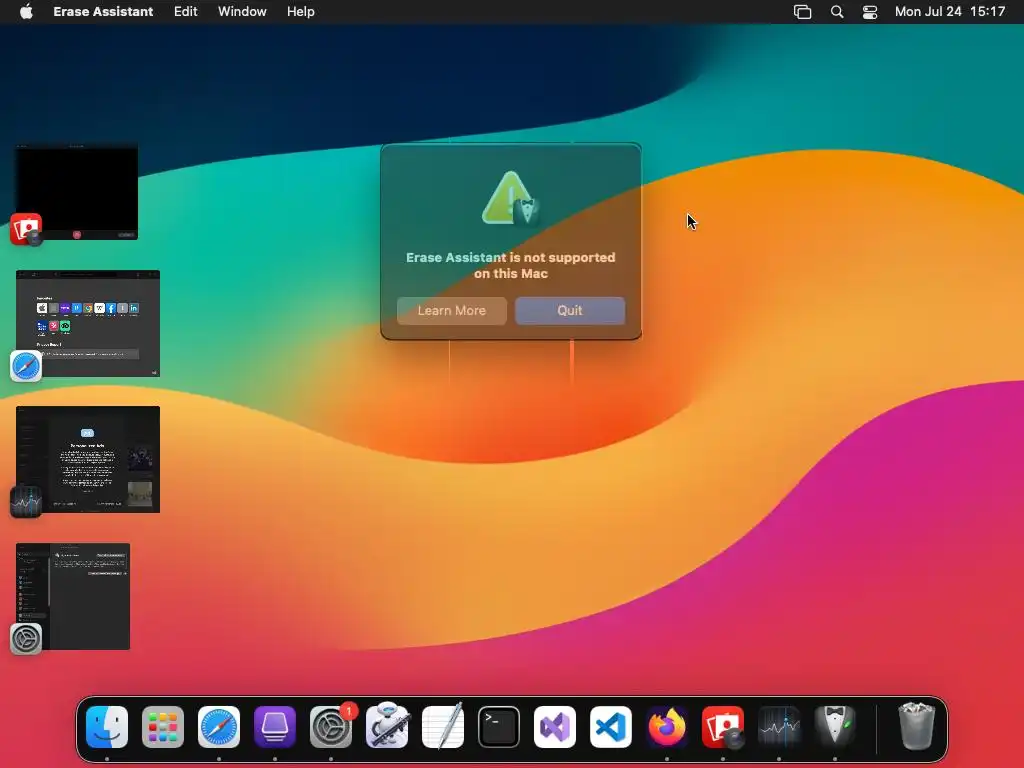Click the date and time clock
This screenshot has height=768, width=1024.
click(950, 12)
